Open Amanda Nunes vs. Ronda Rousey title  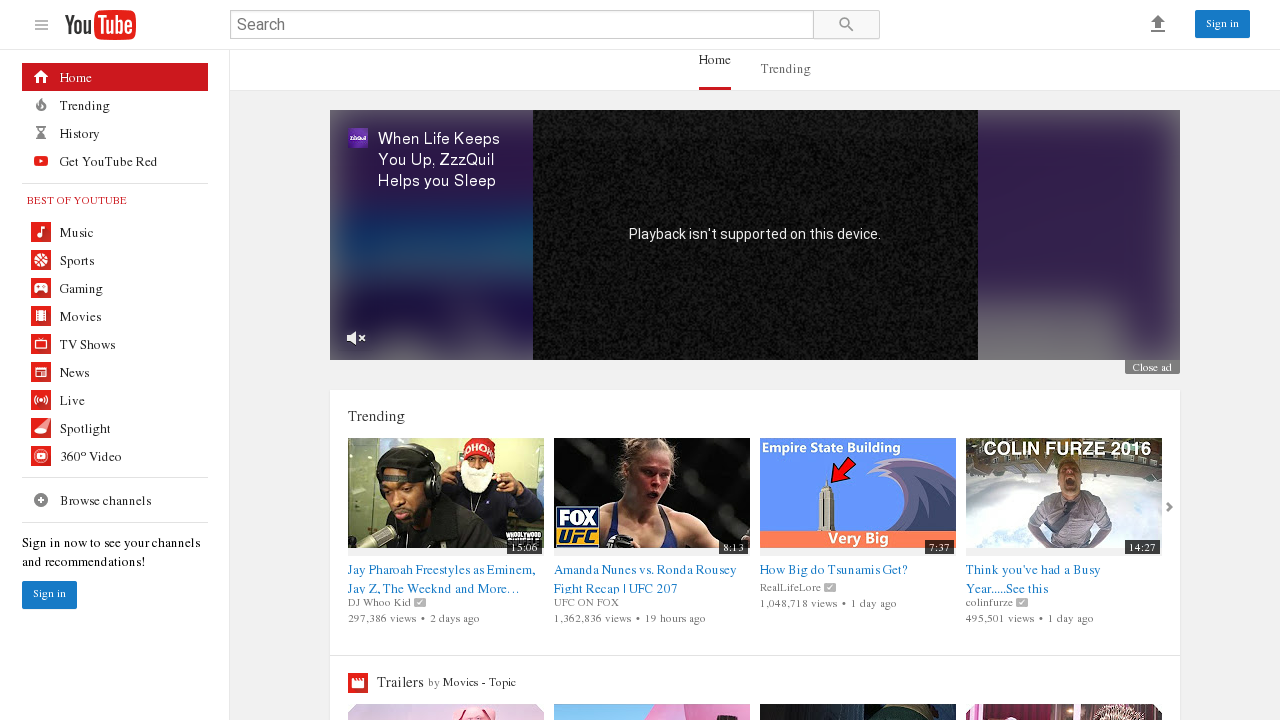coord(645,579)
